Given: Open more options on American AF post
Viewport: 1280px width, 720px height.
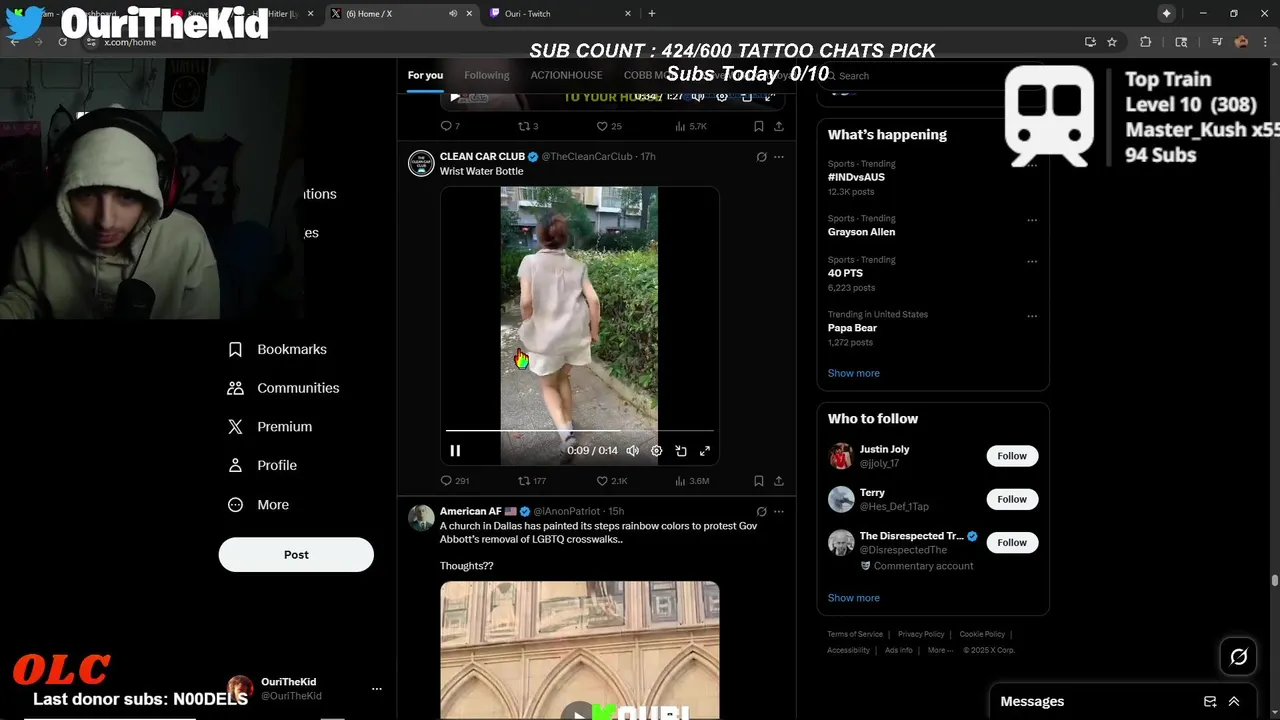Looking at the screenshot, I should [779, 512].
